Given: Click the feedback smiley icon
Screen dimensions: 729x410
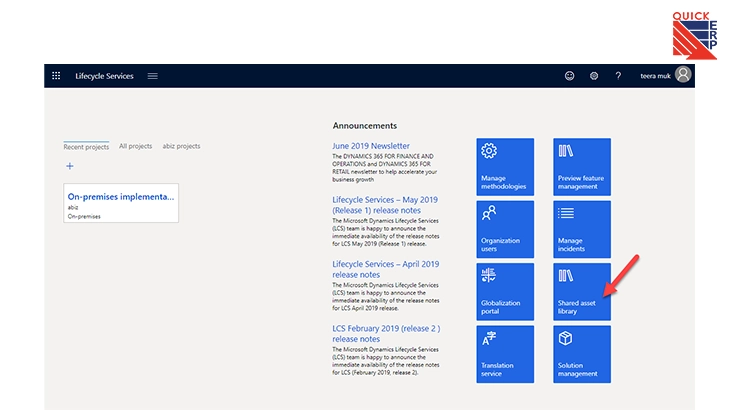Looking at the screenshot, I should tap(569, 76).
